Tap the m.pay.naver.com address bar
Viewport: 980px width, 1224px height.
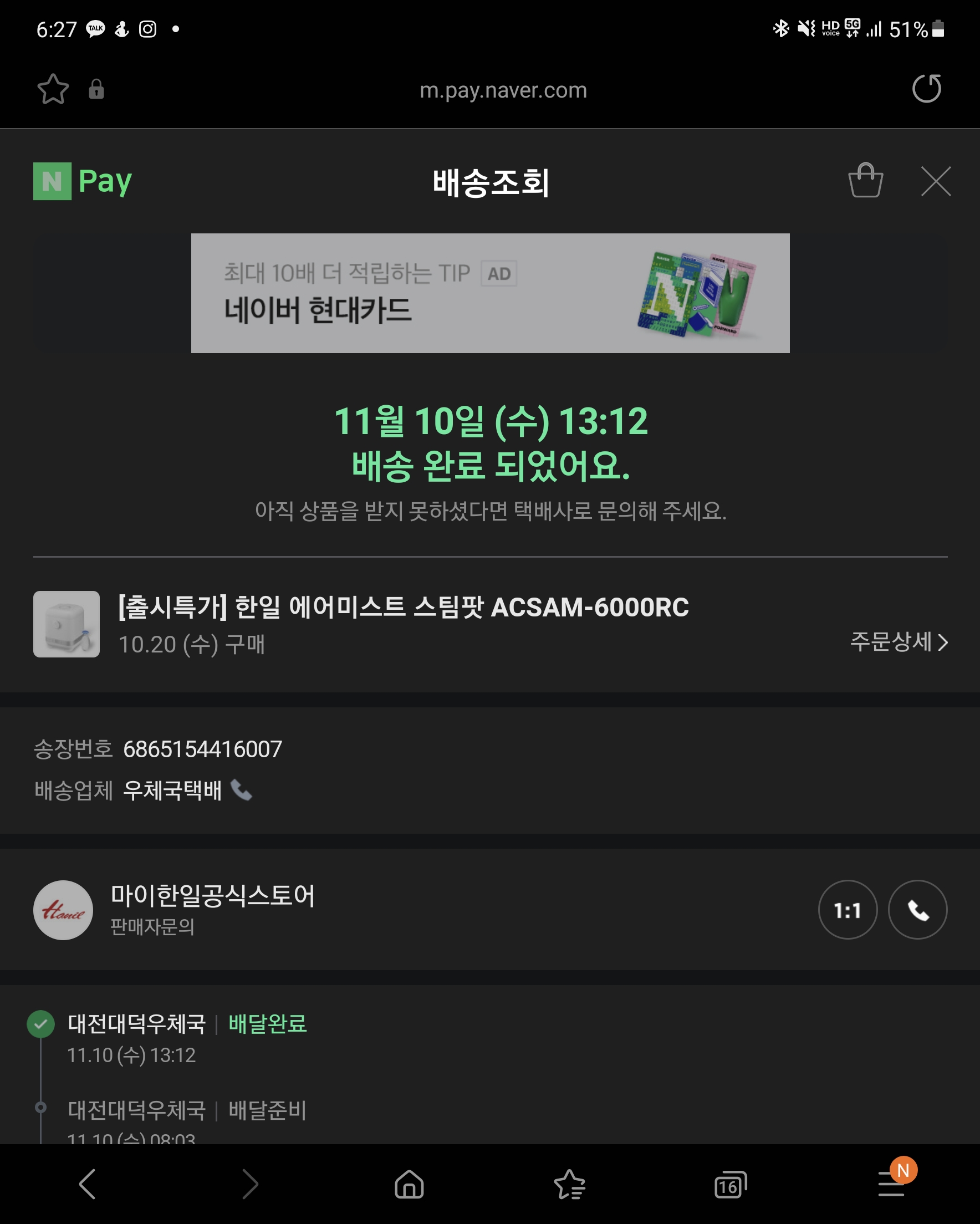(x=503, y=90)
